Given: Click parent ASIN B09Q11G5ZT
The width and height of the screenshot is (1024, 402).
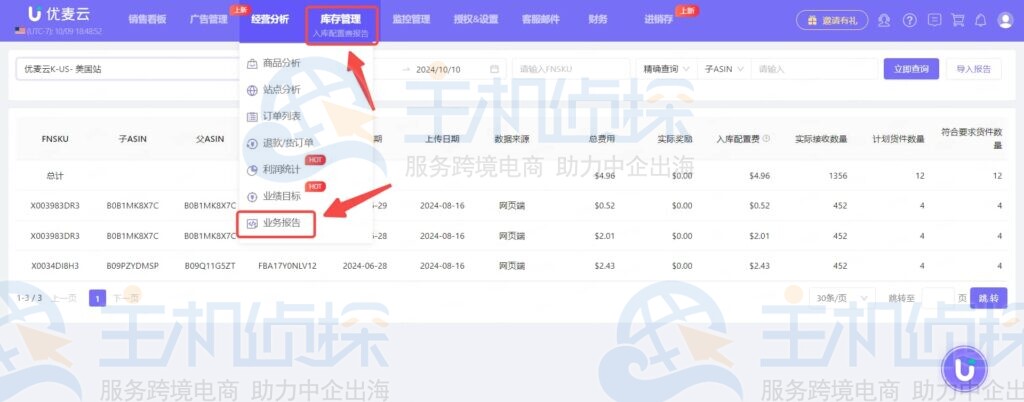Looking at the screenshot, I should coord(210,266).
